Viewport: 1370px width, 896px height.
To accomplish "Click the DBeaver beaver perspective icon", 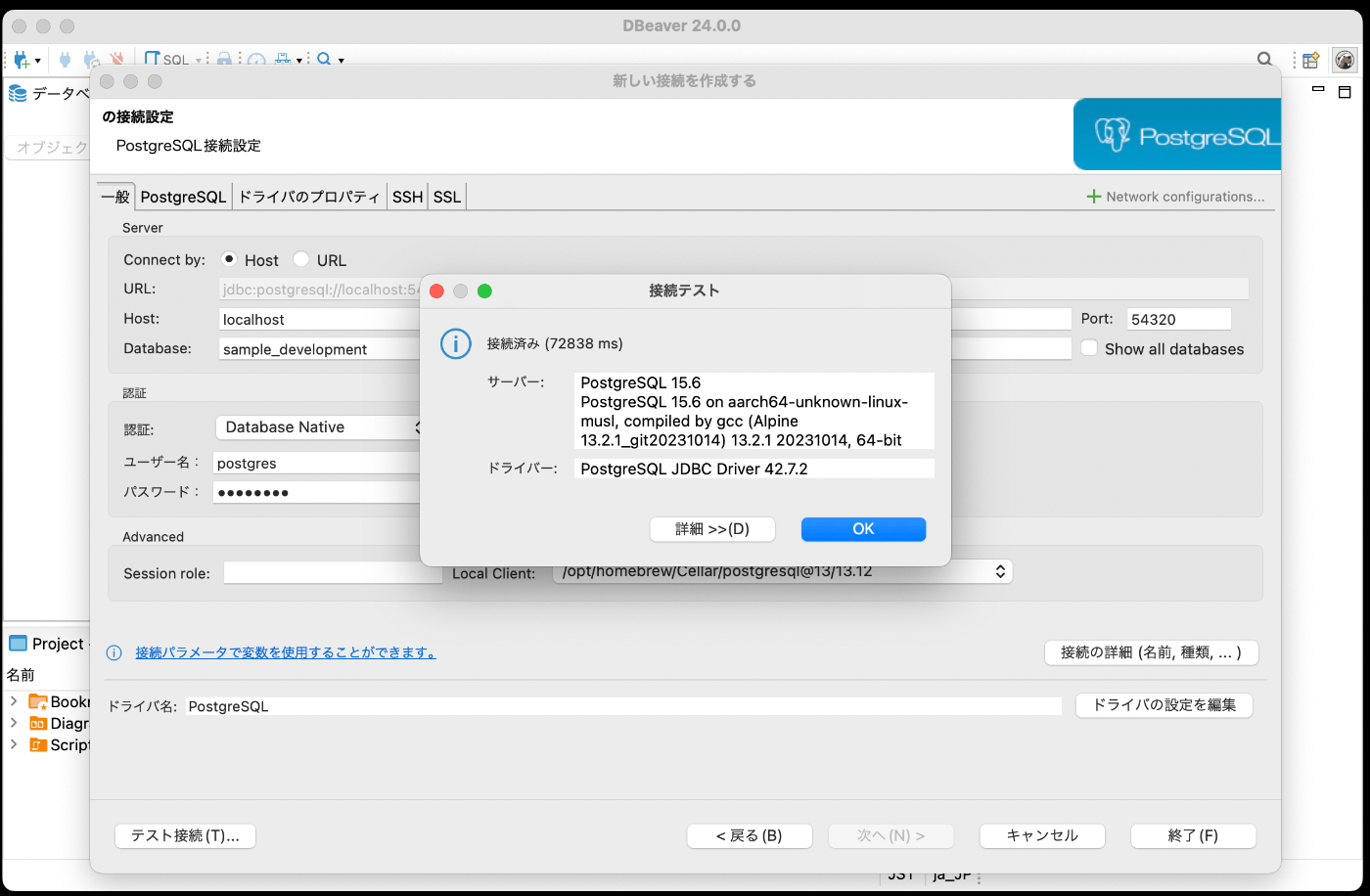I will pyautogui.click(x=1346, y=60).
